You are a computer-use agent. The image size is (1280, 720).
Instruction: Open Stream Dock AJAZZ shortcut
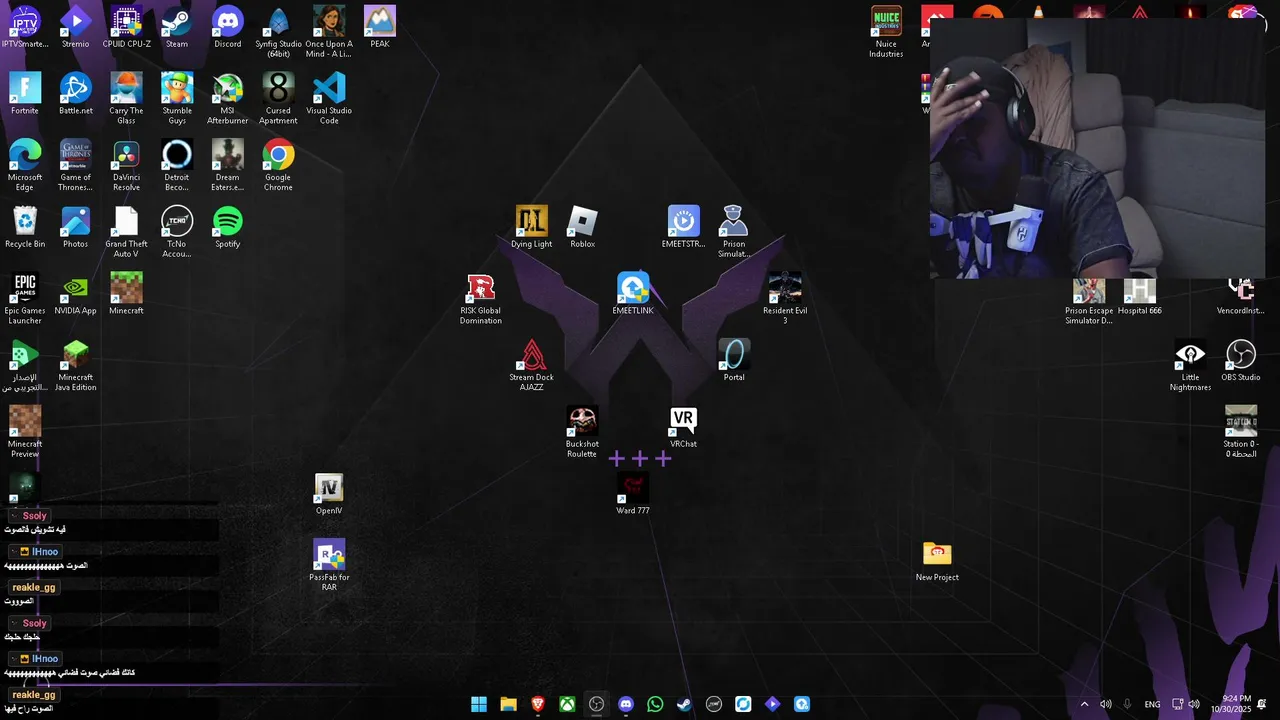point(531,366)
